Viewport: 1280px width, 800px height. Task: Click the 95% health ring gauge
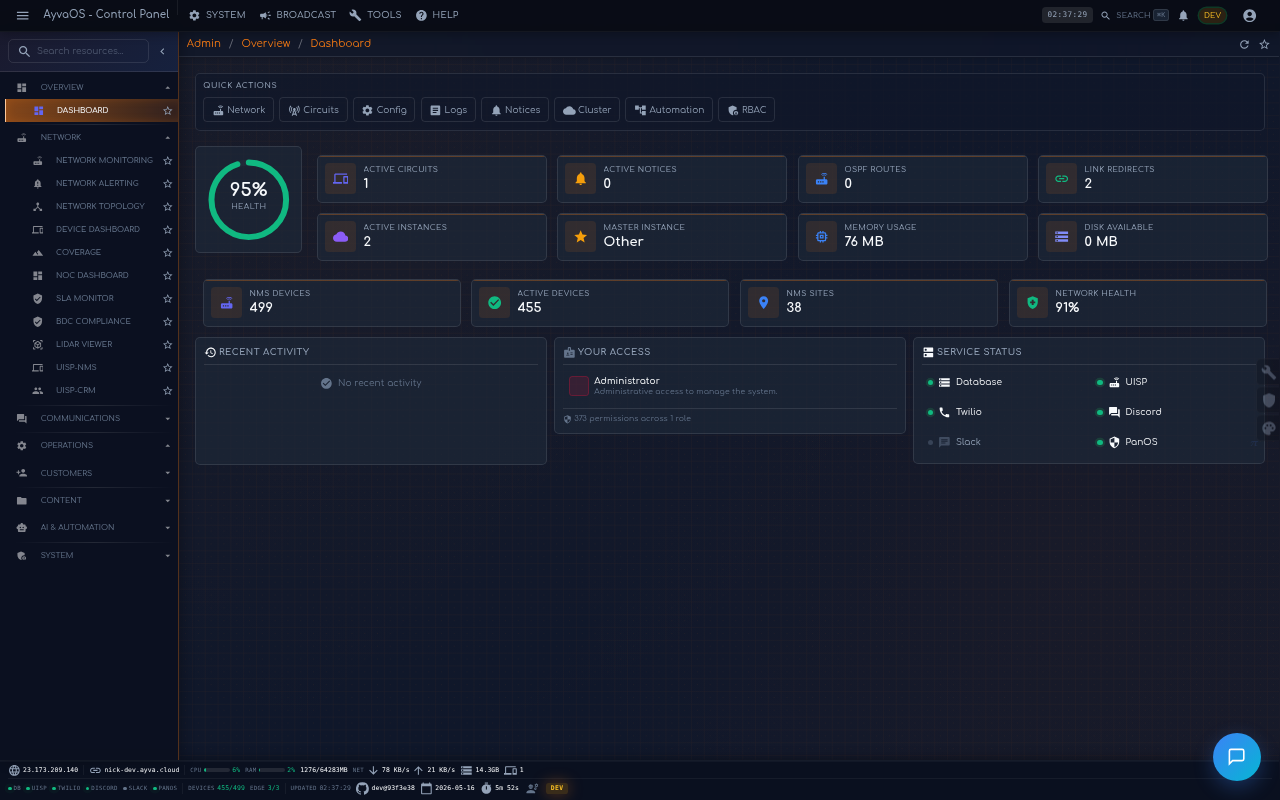click(x=249, y=199)
